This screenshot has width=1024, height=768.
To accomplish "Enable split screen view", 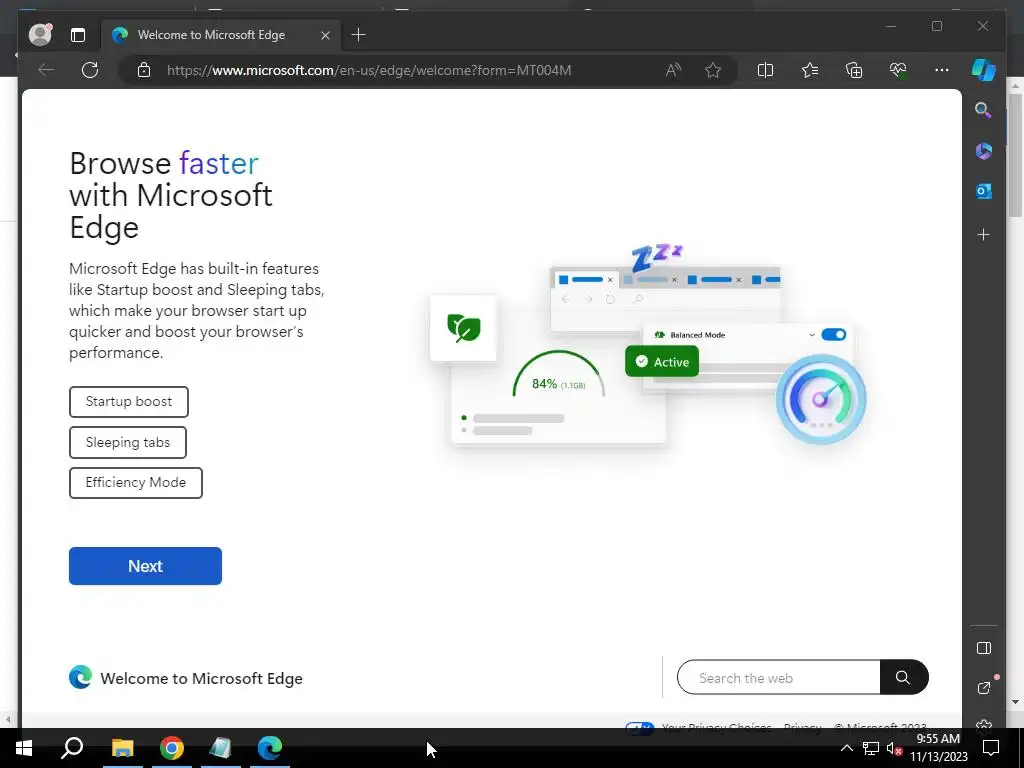I will point(765,70).
